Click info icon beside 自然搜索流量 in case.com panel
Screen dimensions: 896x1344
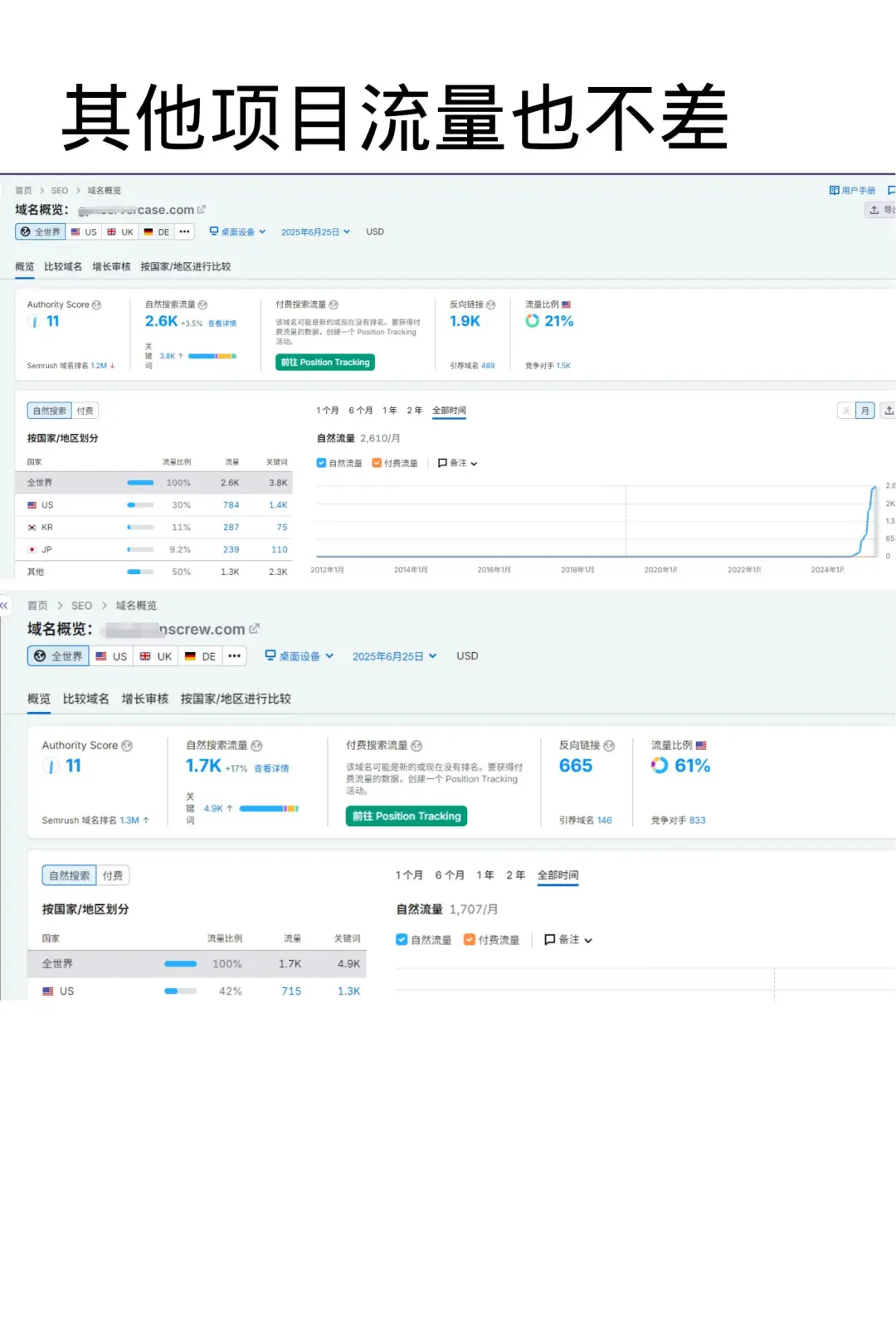202,304
